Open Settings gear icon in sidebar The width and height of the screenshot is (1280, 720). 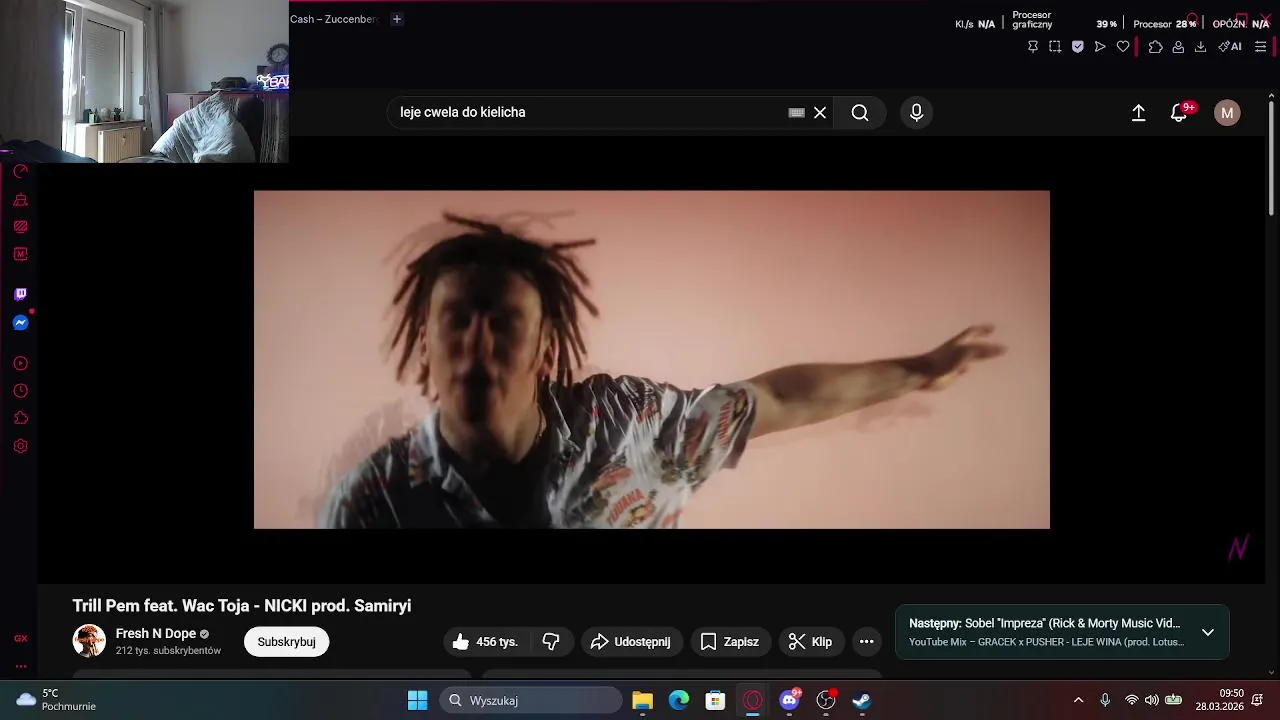20,446
